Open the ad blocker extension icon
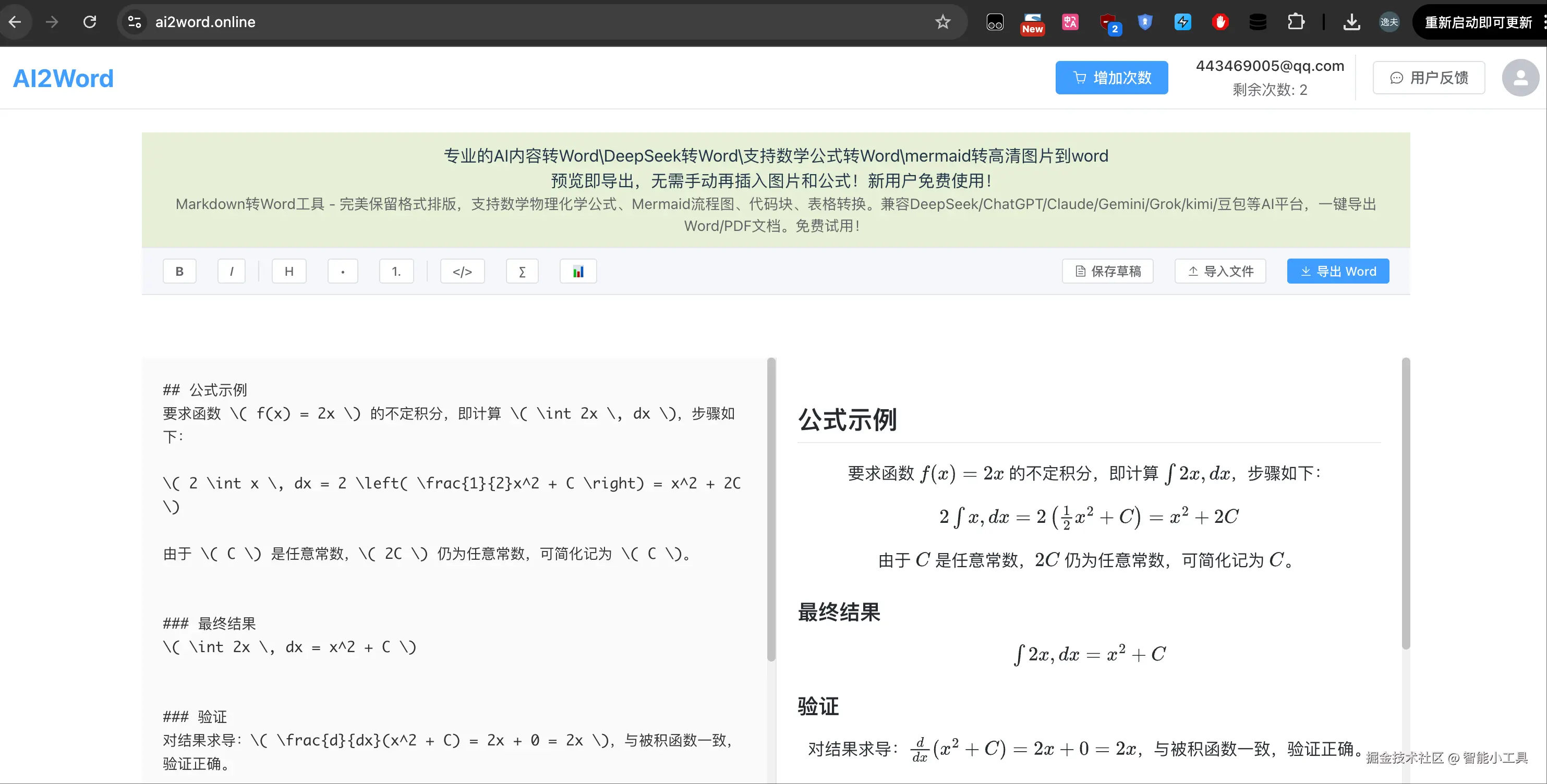 click(x=1220, y=21)
